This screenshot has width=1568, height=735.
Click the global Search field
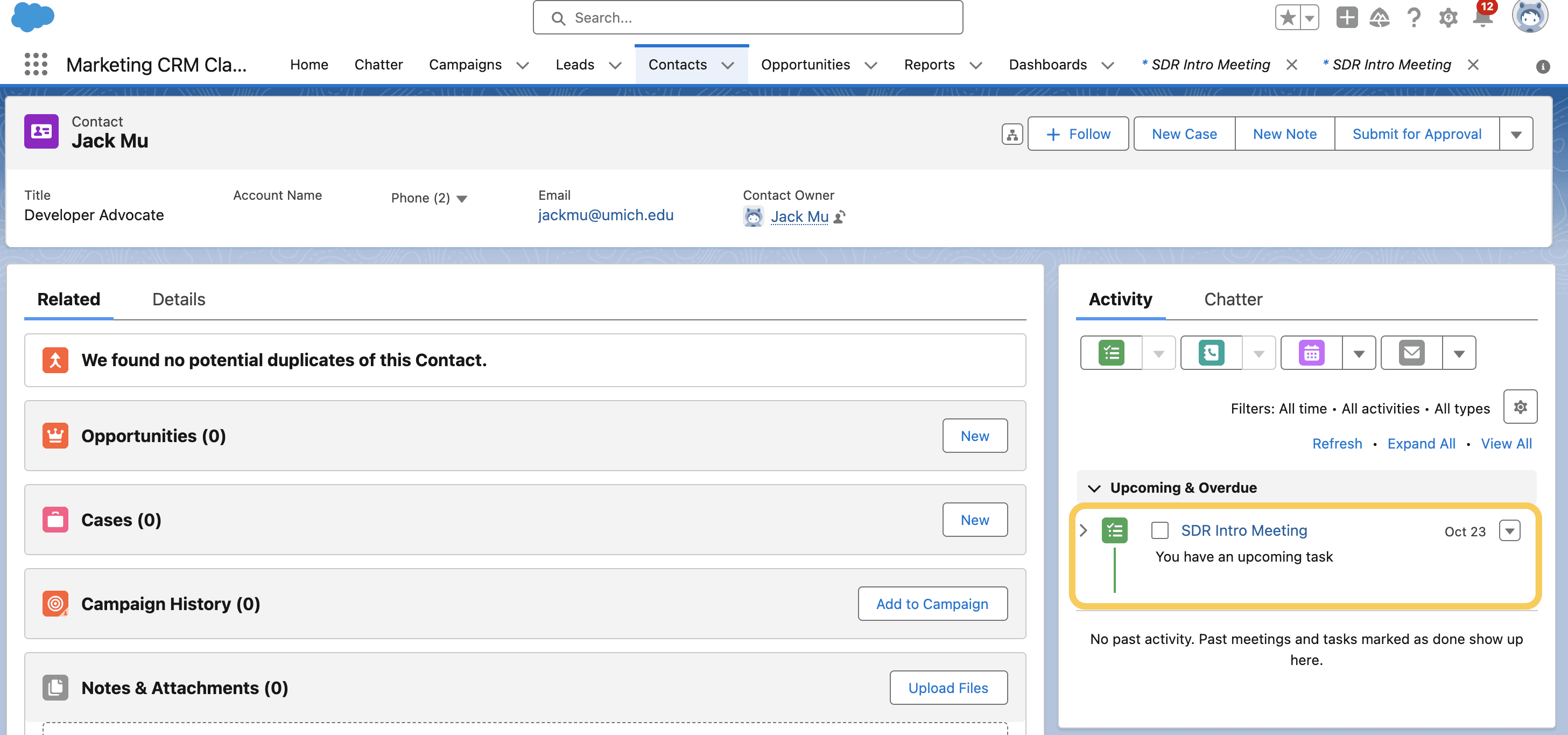click(x=748, y=18)
